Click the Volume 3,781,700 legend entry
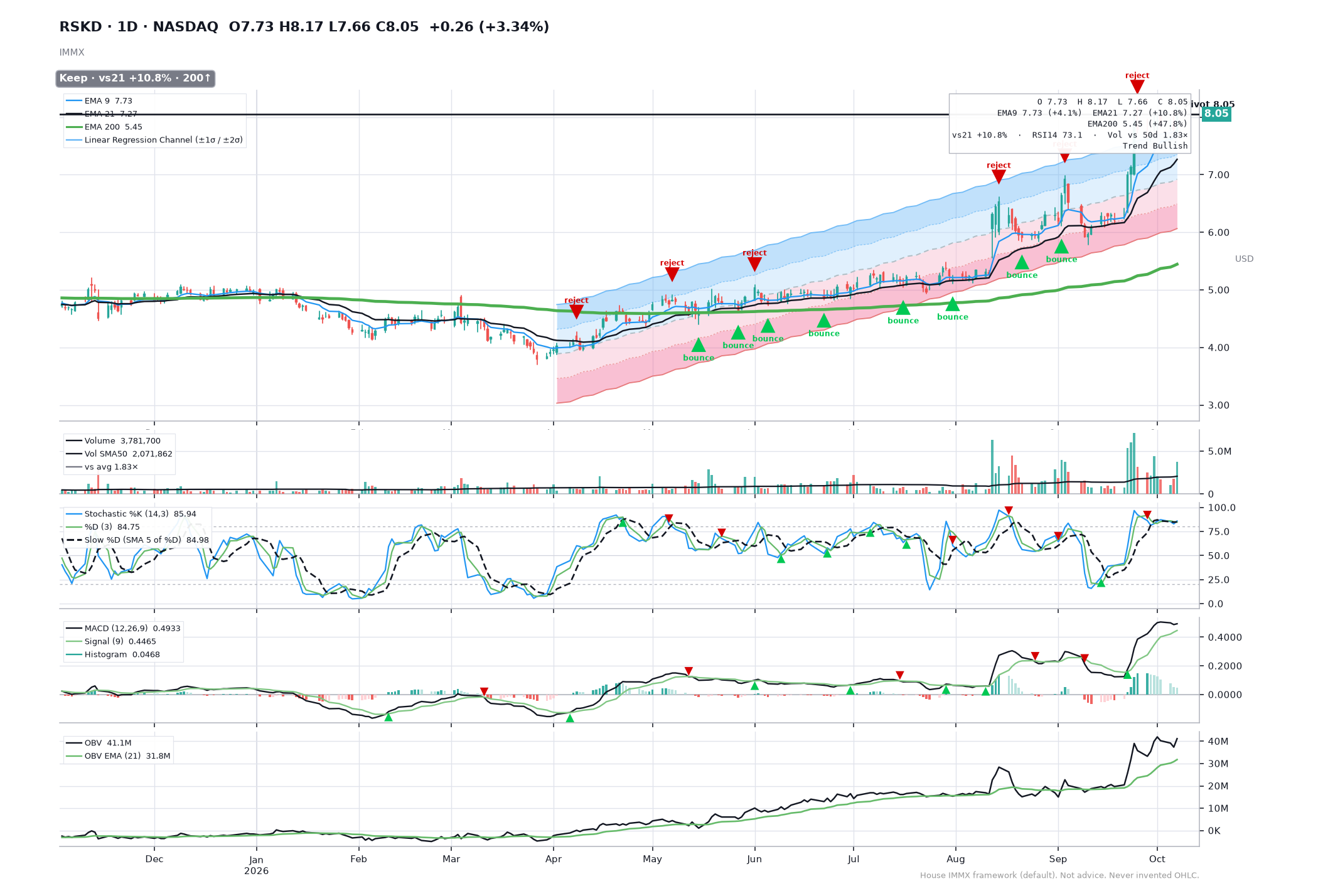Image resolution: width=1318 pixels, height=896 pixels. click(x=113, y=440)
